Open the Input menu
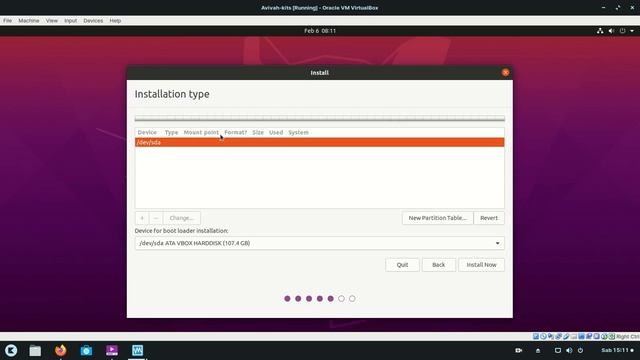Image resolution: width=640 pixels, height=360 pixels. coord(70,20)
